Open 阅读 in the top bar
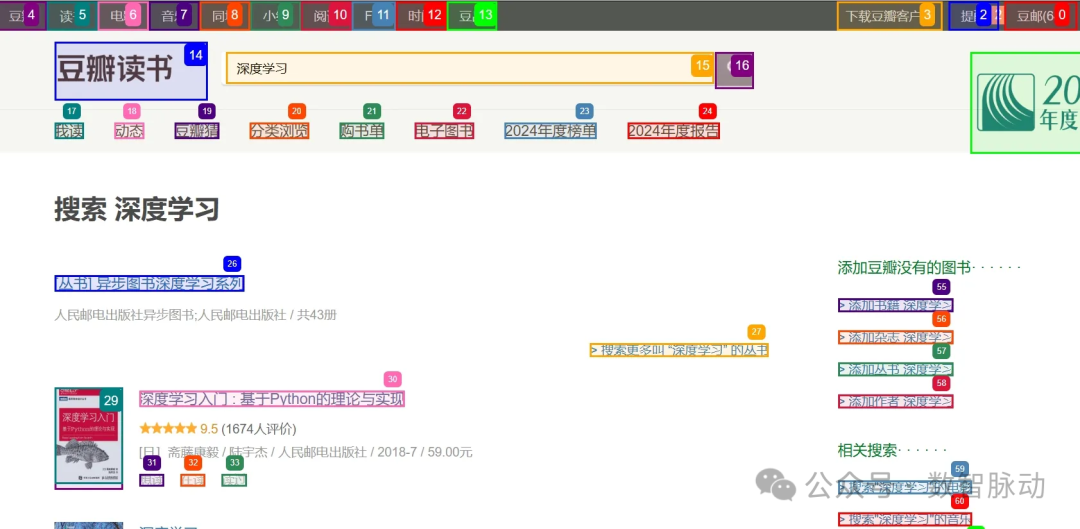Screen dimensions: 1080x529 point(326,16)
